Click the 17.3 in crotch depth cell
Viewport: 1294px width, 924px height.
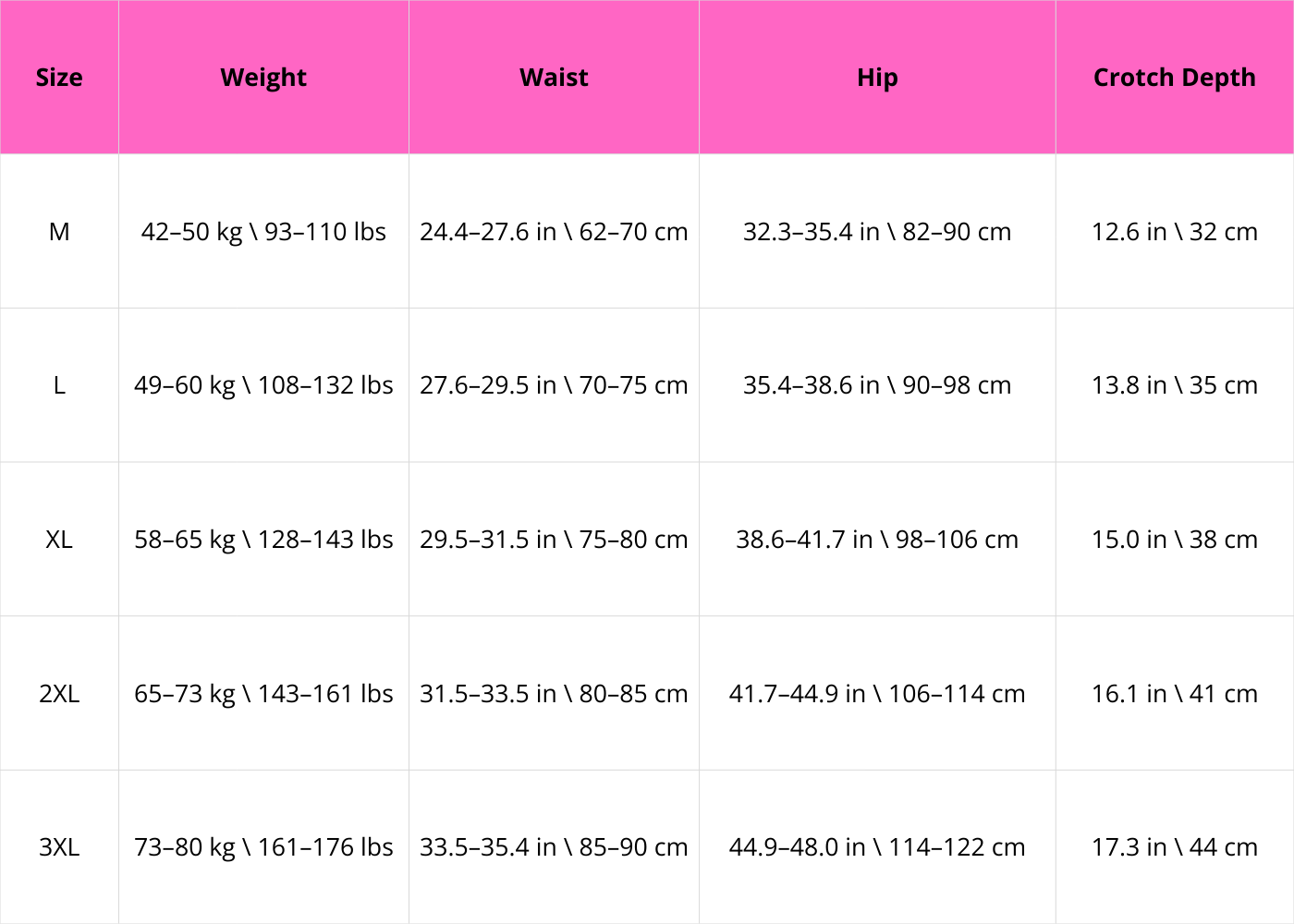click(1174, 847)
